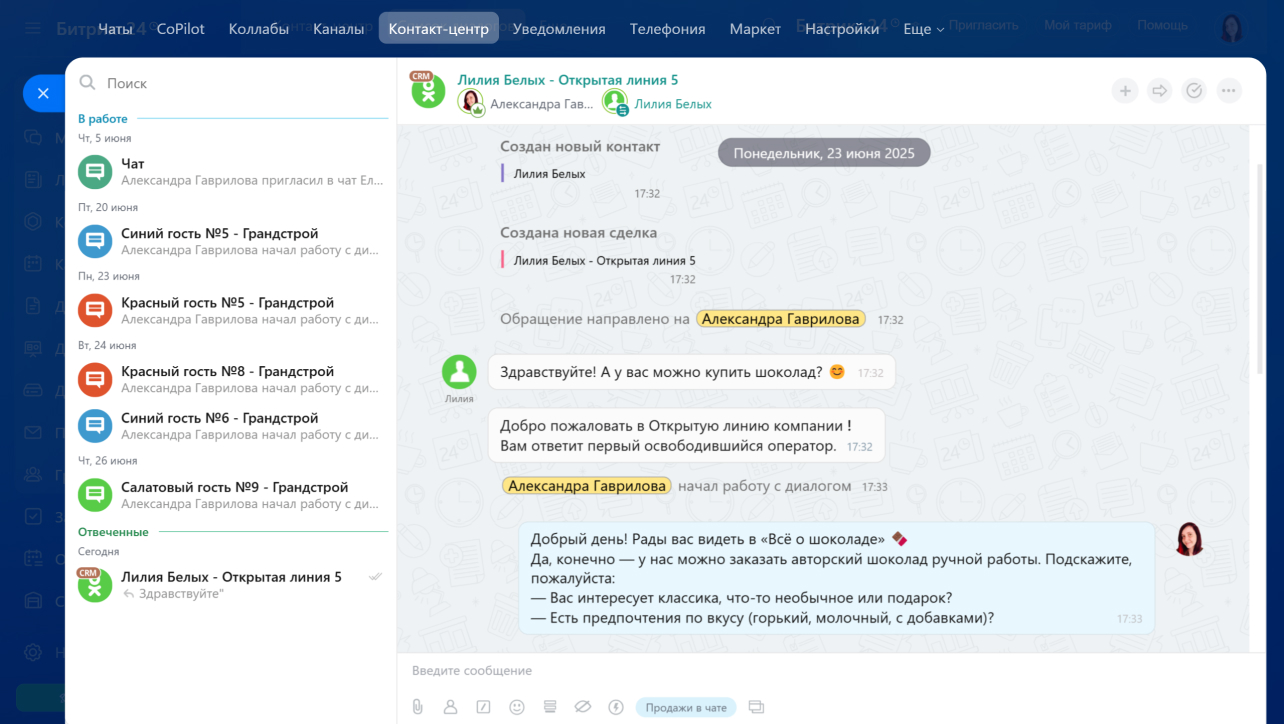The height and width of the screenshot is (724, 1284).
Task: Click the deal link under Создана новая сделка
Action: [604, 260]
